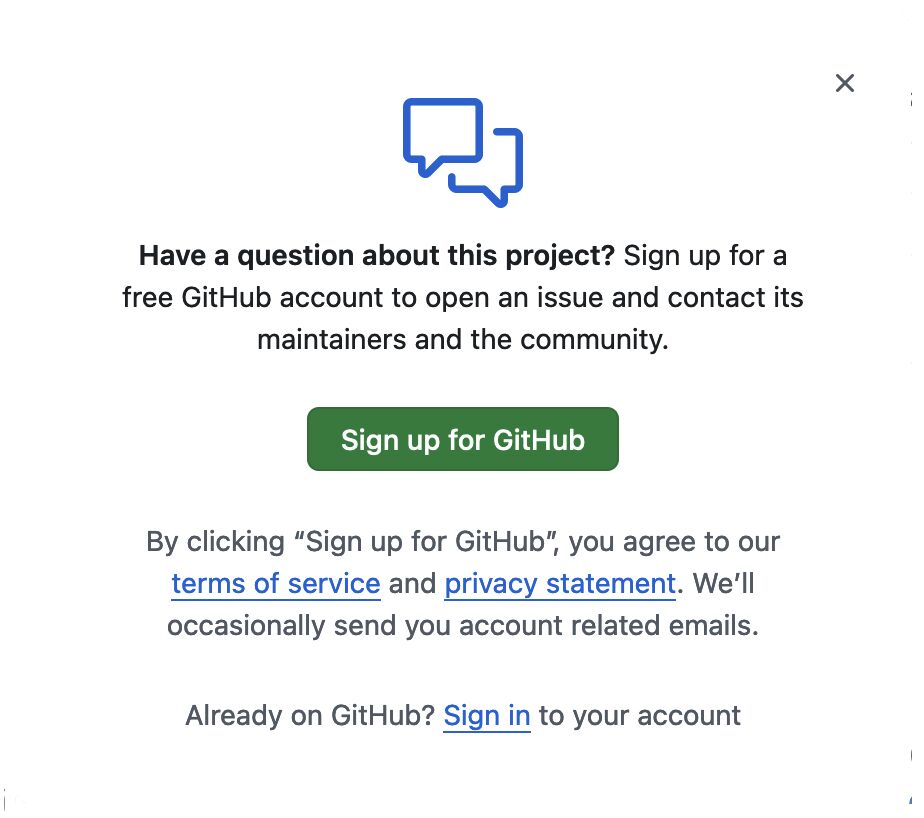This screenshot has width=924, height=818.
Task: Click the 'you agree to our' text
Action: (x=674, y=542)
